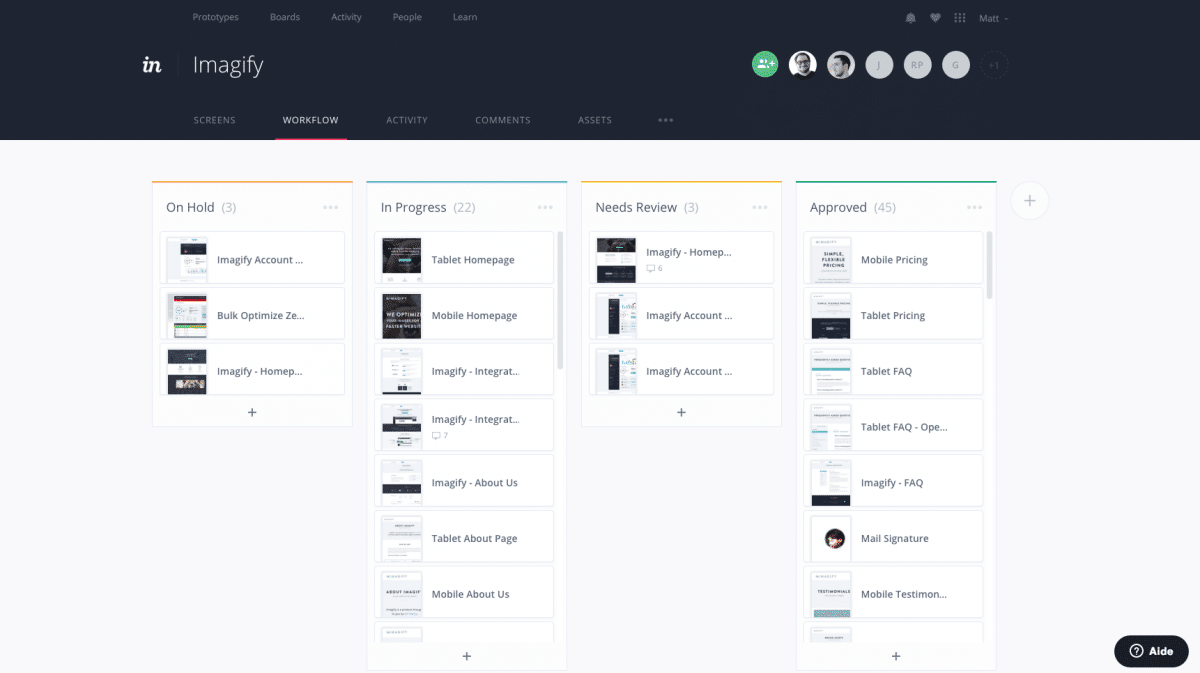The image size is (1200, 673).
Task: Add a screen to On Hold column
Action: coord(252,412)
